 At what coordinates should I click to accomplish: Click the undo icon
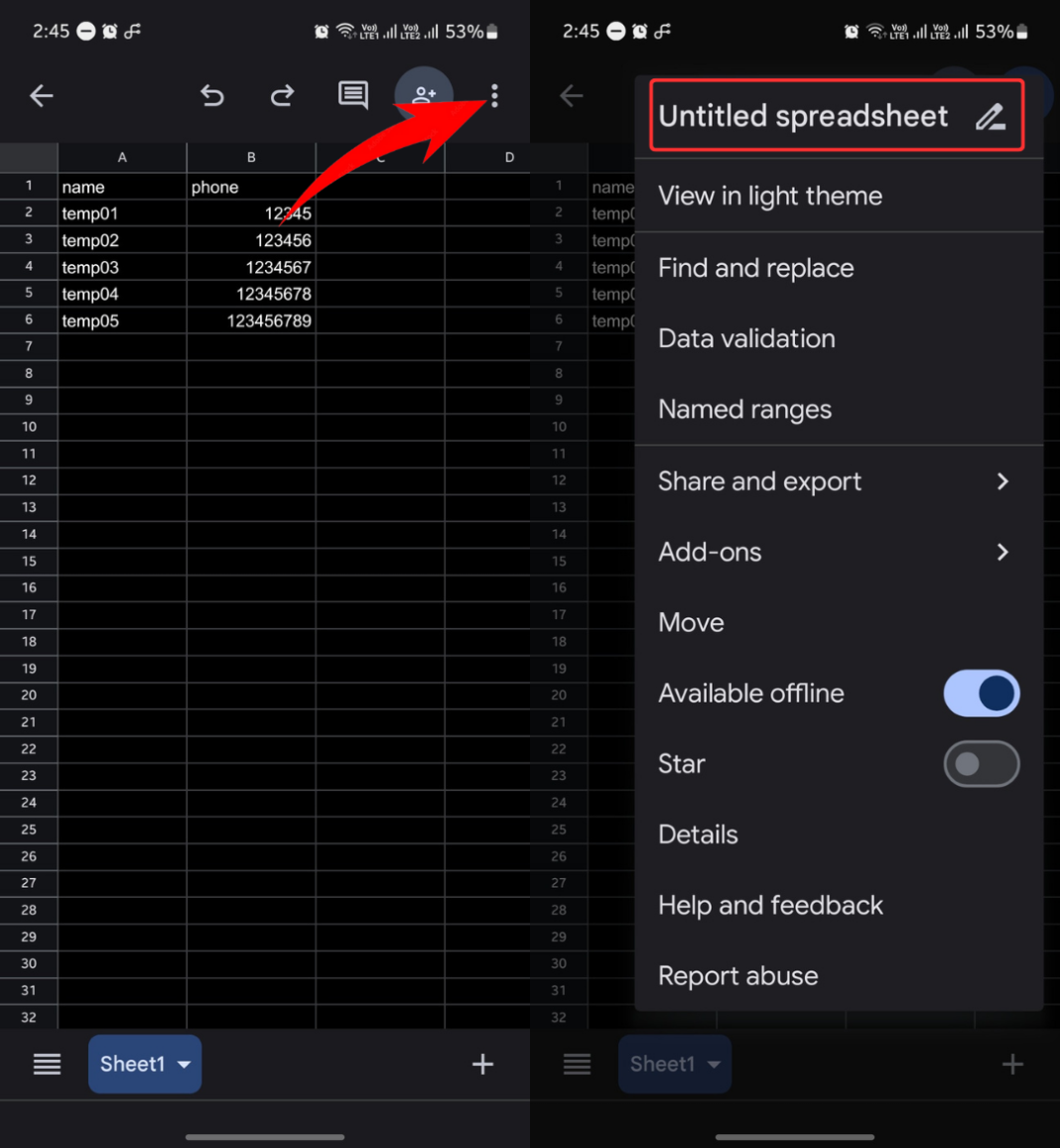click(211, 96)
